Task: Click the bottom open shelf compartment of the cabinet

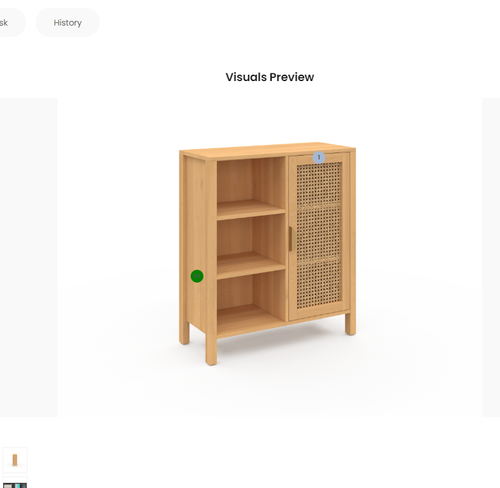Action: pyautogui.click(x=251, y=300)
